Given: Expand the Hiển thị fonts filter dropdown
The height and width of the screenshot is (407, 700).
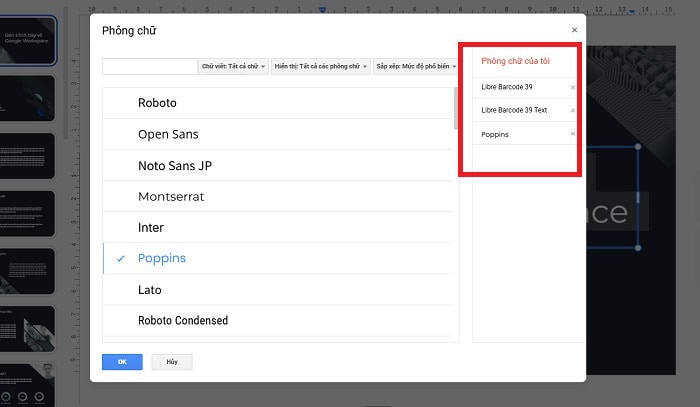Looking at the screenshot, I should click(x=320, y=66).
